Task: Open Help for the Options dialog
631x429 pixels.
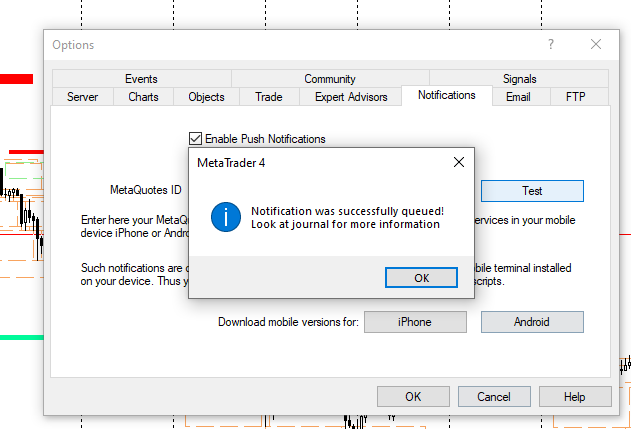Action: [575, 397]
